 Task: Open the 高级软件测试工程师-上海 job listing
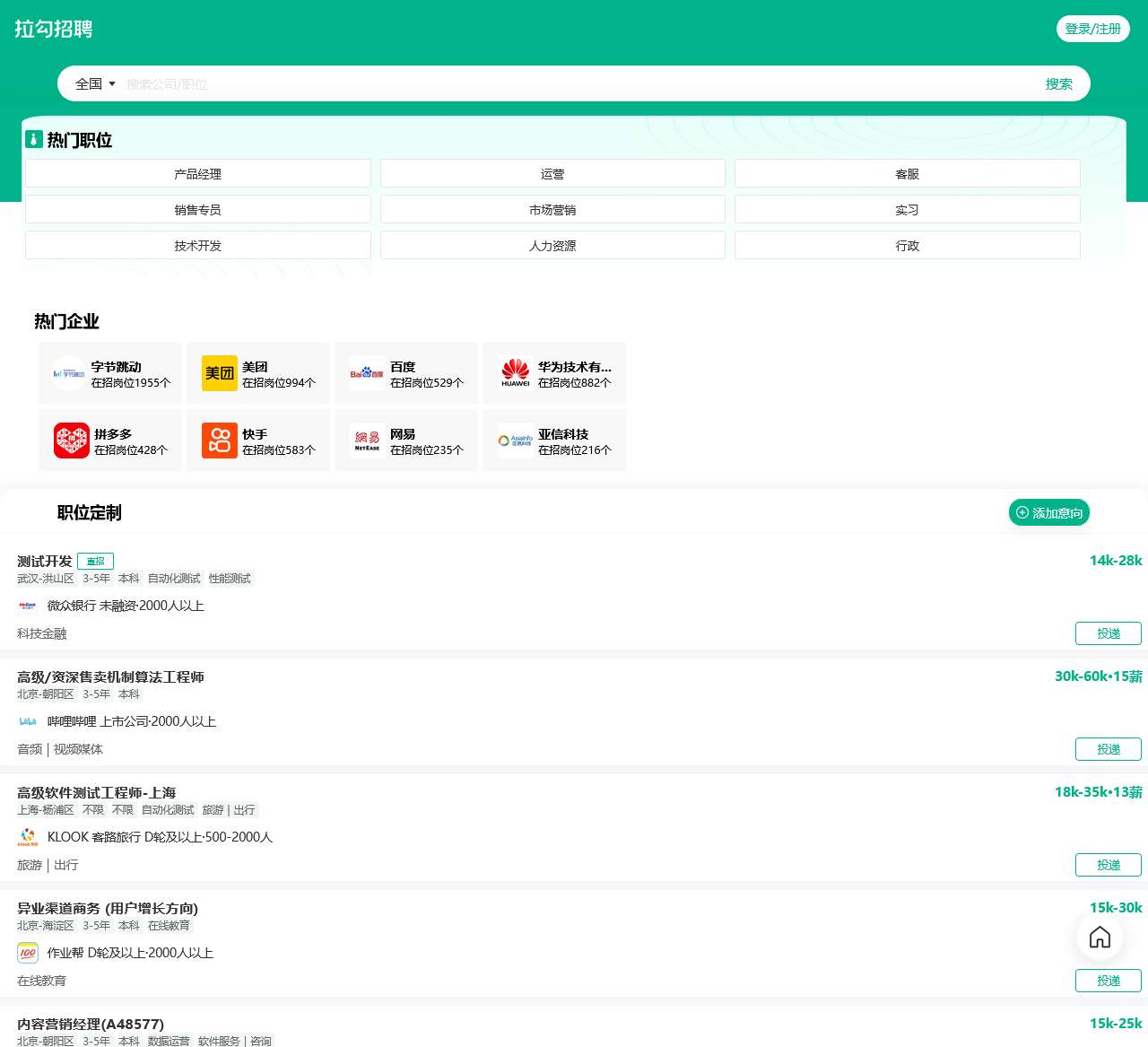tap(96, 793)
